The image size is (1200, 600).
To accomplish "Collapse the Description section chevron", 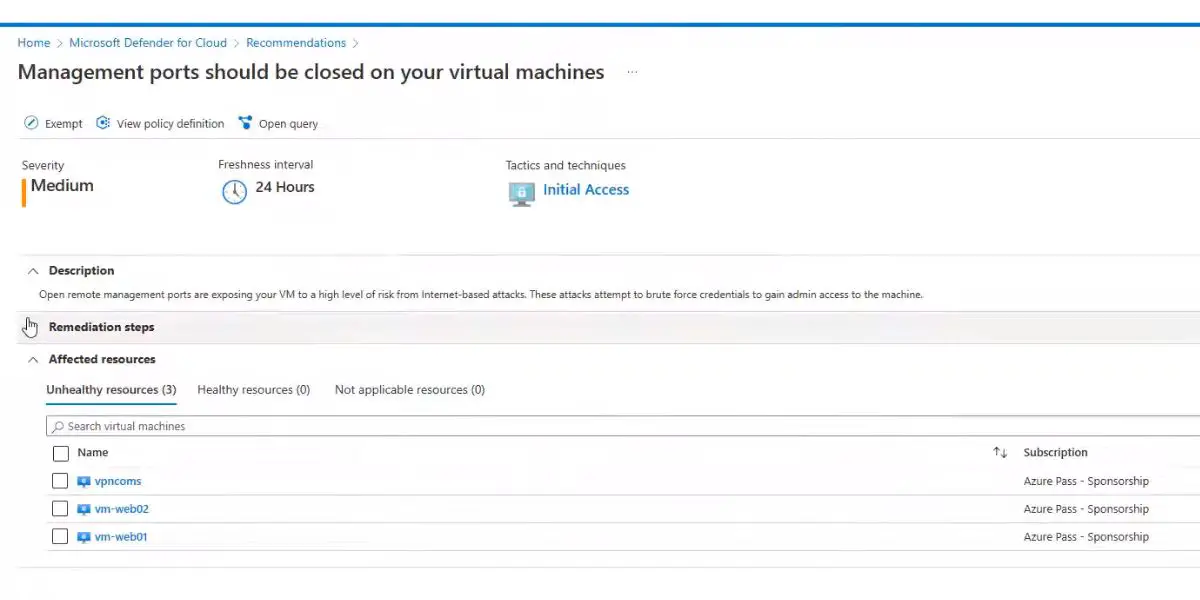I will pyautogui.click(x=33, y=271).
